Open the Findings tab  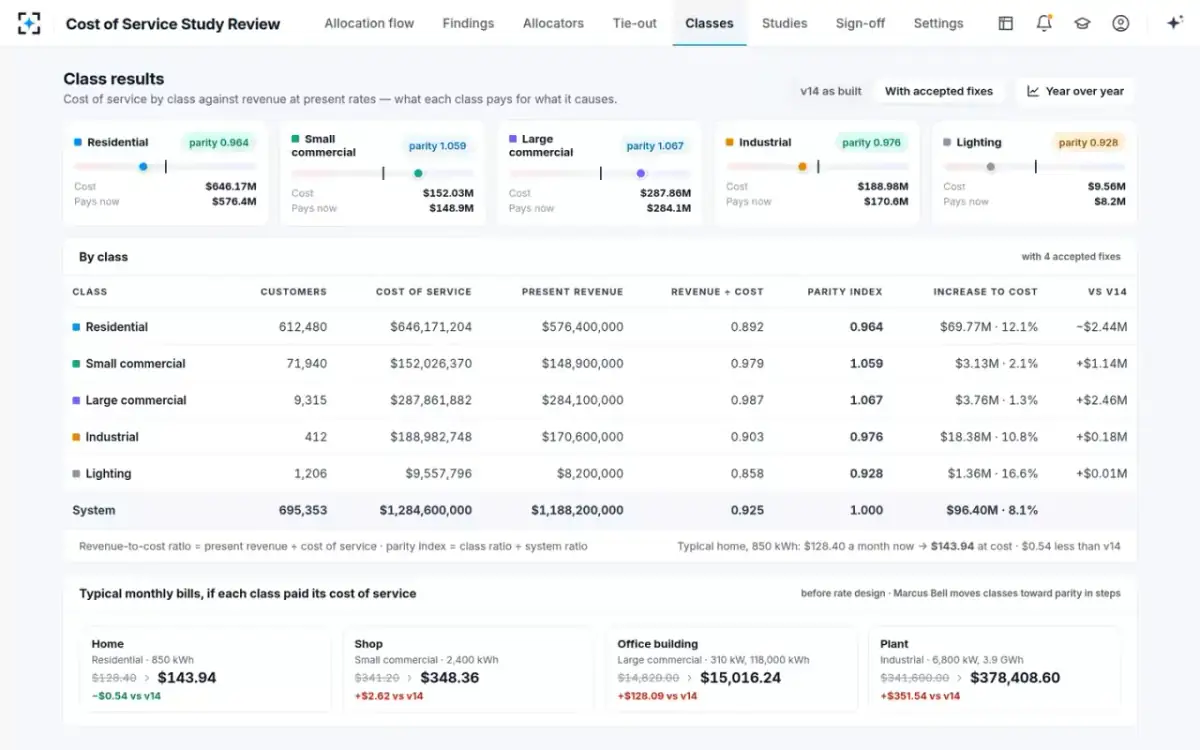(x=468, y=23)
